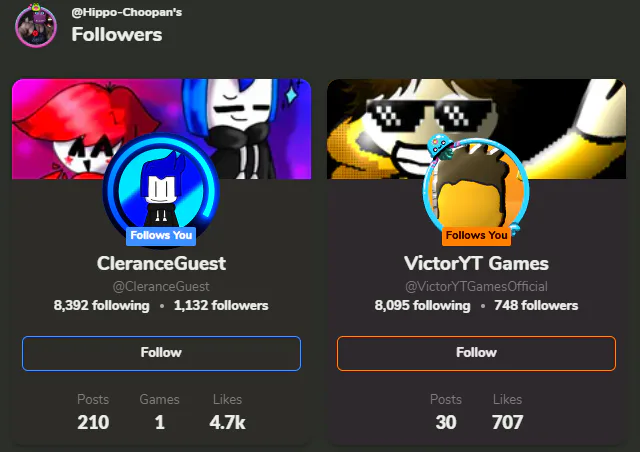
Task: Open the CleranceGuest display name
Action: 161,263
